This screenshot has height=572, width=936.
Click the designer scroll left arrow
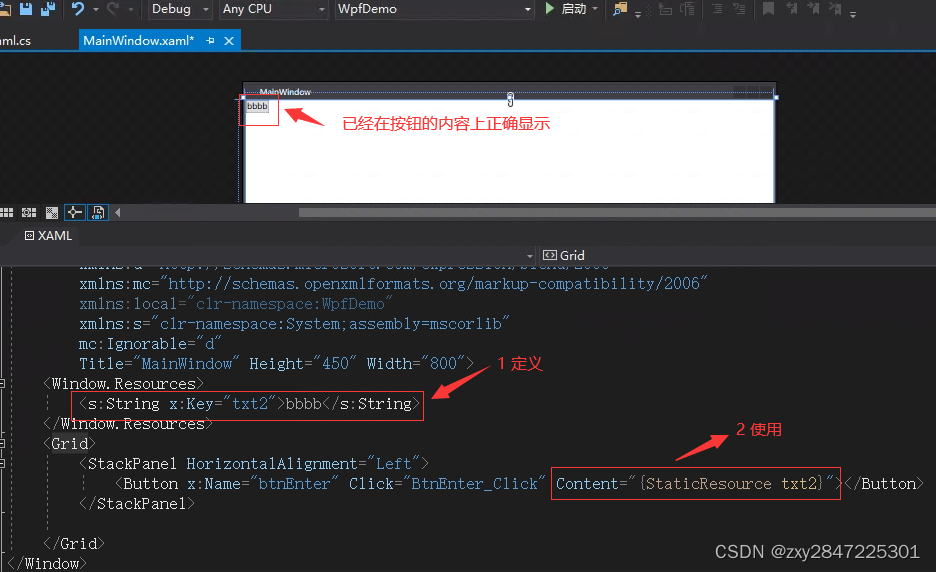click(x=118, y=213)
